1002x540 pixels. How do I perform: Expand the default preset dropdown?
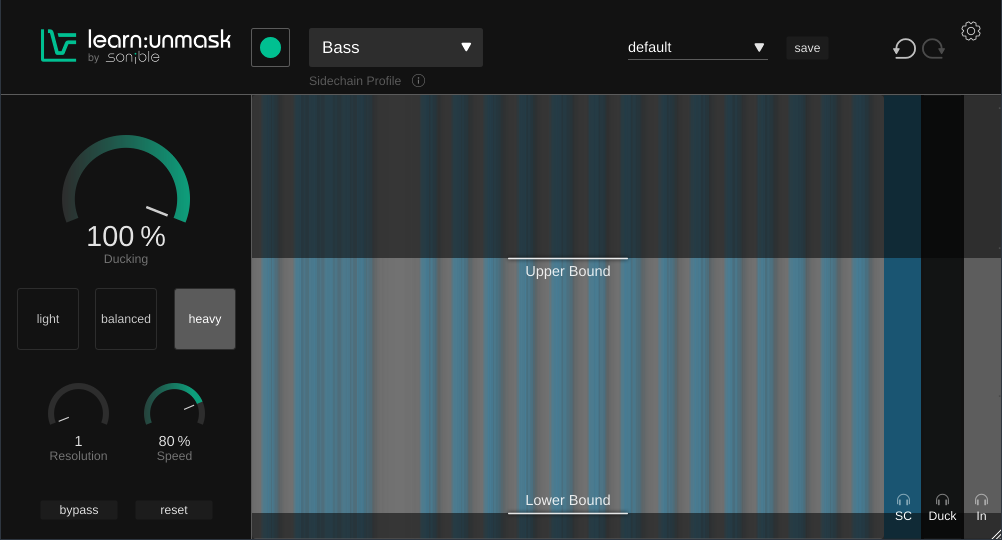(x=697, y=47)
